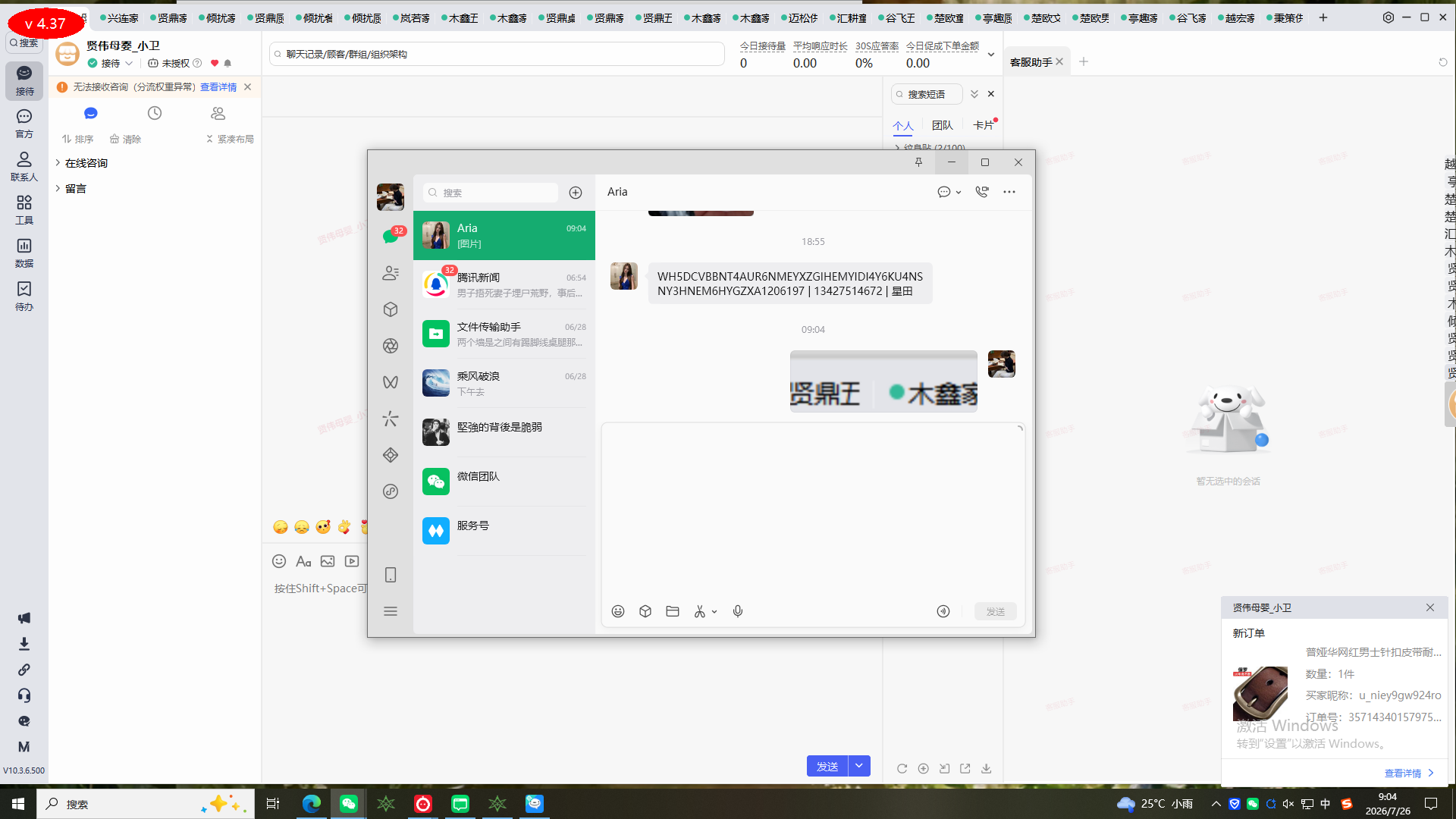Viewport: 1456px width, 819px height.
Task: Switch to the 卡片 tab
Action: point(984,125)
